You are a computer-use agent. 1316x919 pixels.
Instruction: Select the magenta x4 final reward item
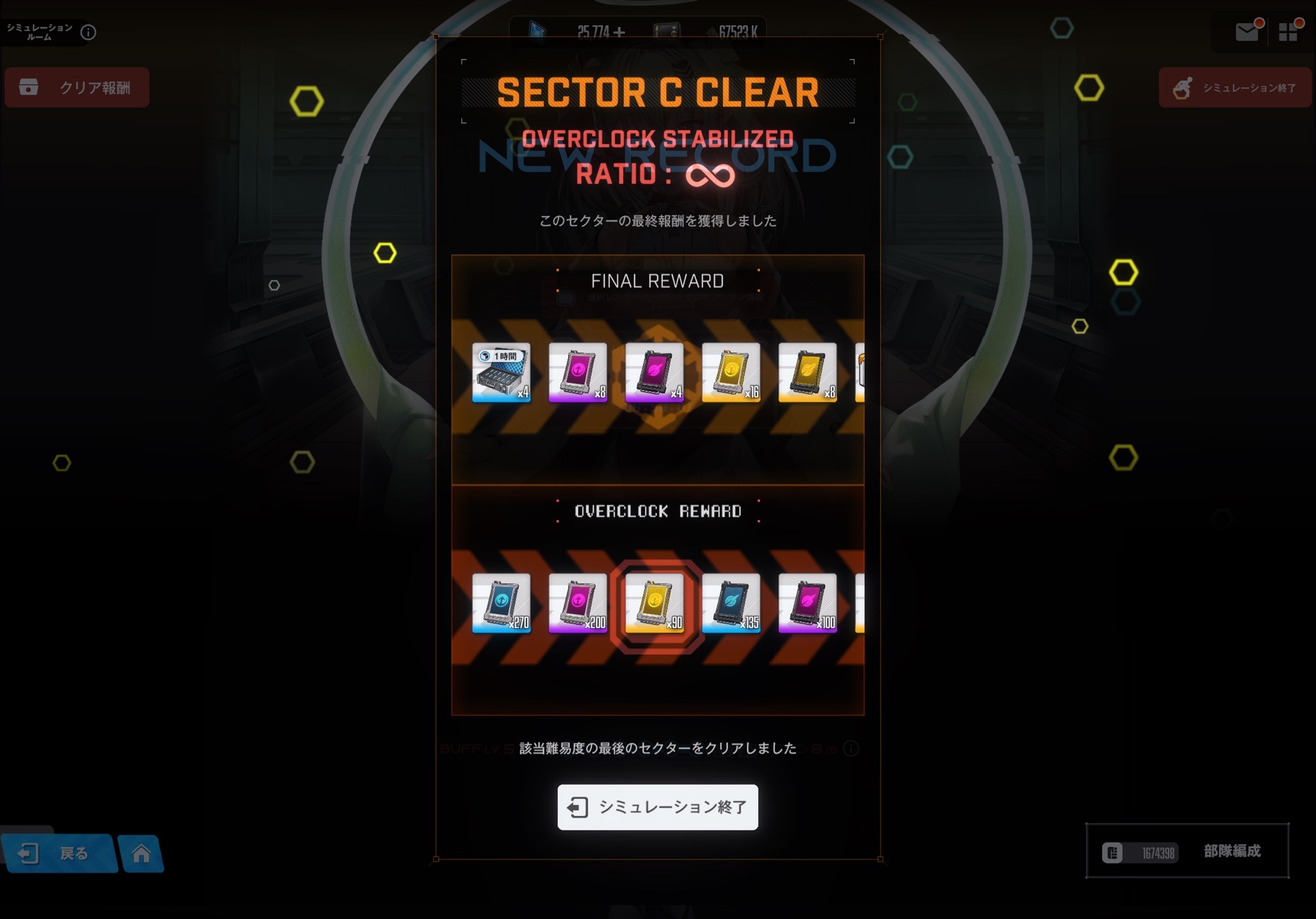pyautogui.click(x=655, y=372)
